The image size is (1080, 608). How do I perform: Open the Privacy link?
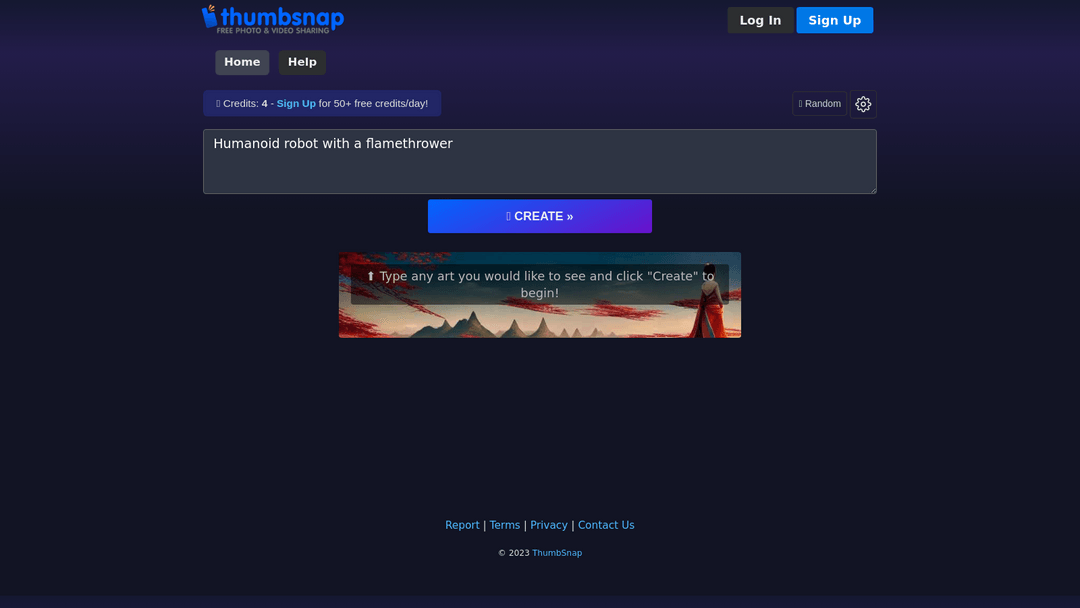tap(548, 525)
